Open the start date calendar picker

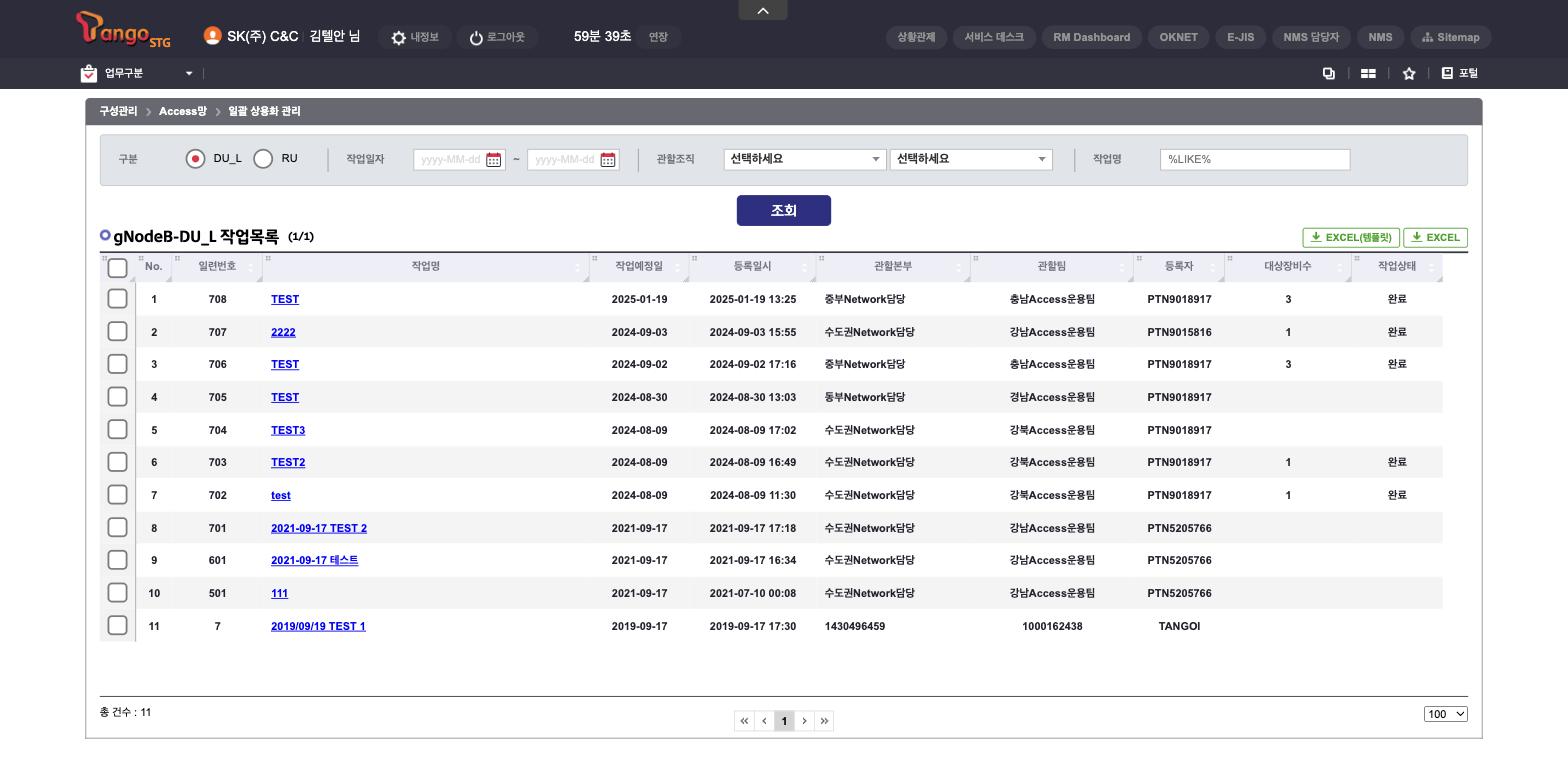(494, 160)
